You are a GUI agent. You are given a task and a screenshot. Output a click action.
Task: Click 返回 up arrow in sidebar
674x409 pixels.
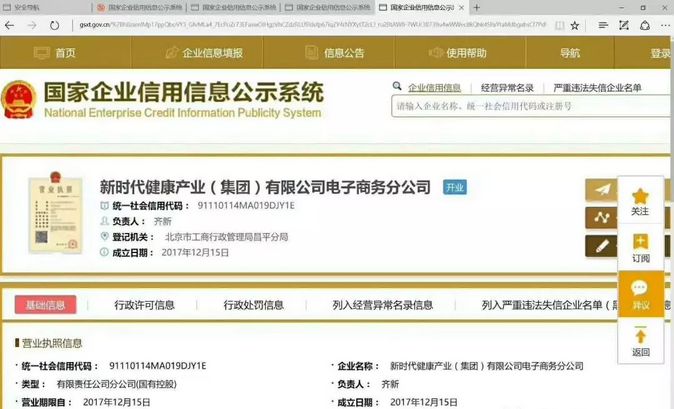pos(640,341)
